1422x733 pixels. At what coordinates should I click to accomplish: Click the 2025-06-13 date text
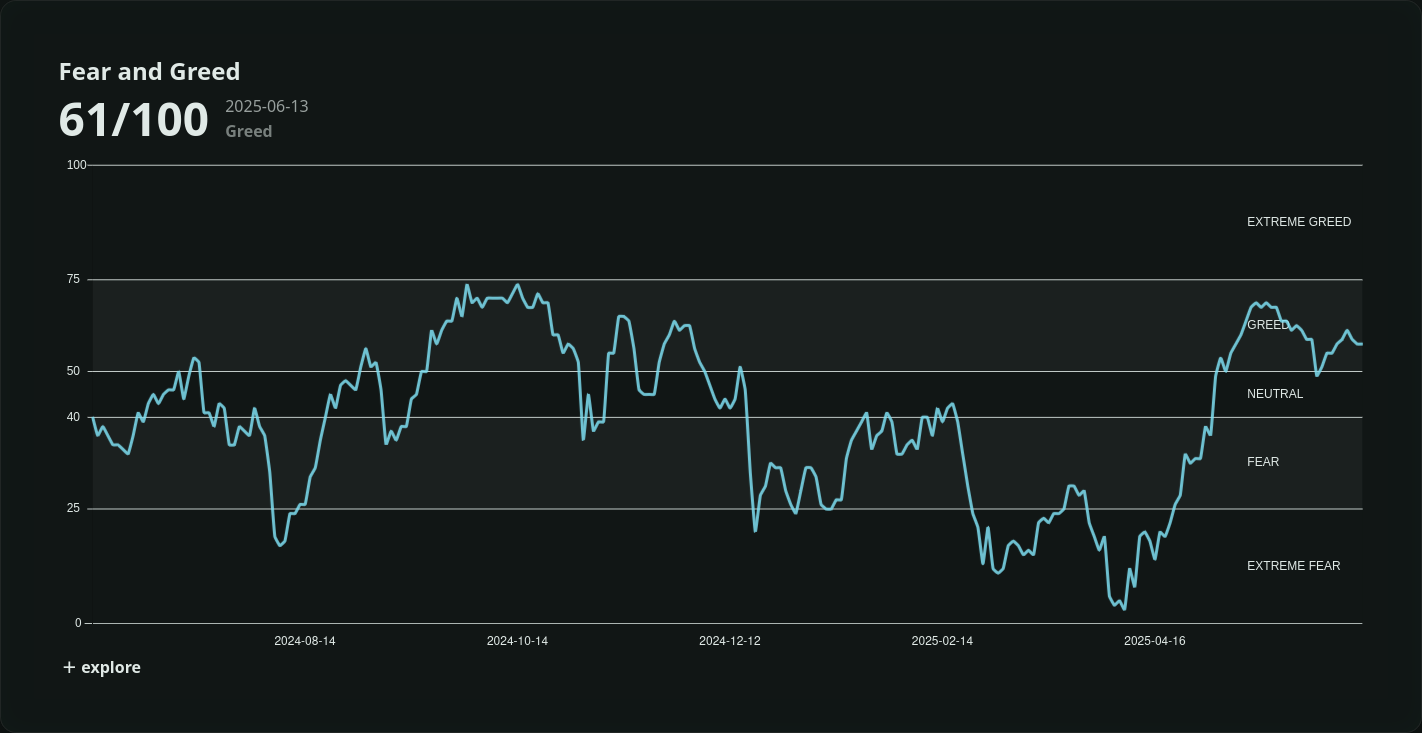pos(266,106)
